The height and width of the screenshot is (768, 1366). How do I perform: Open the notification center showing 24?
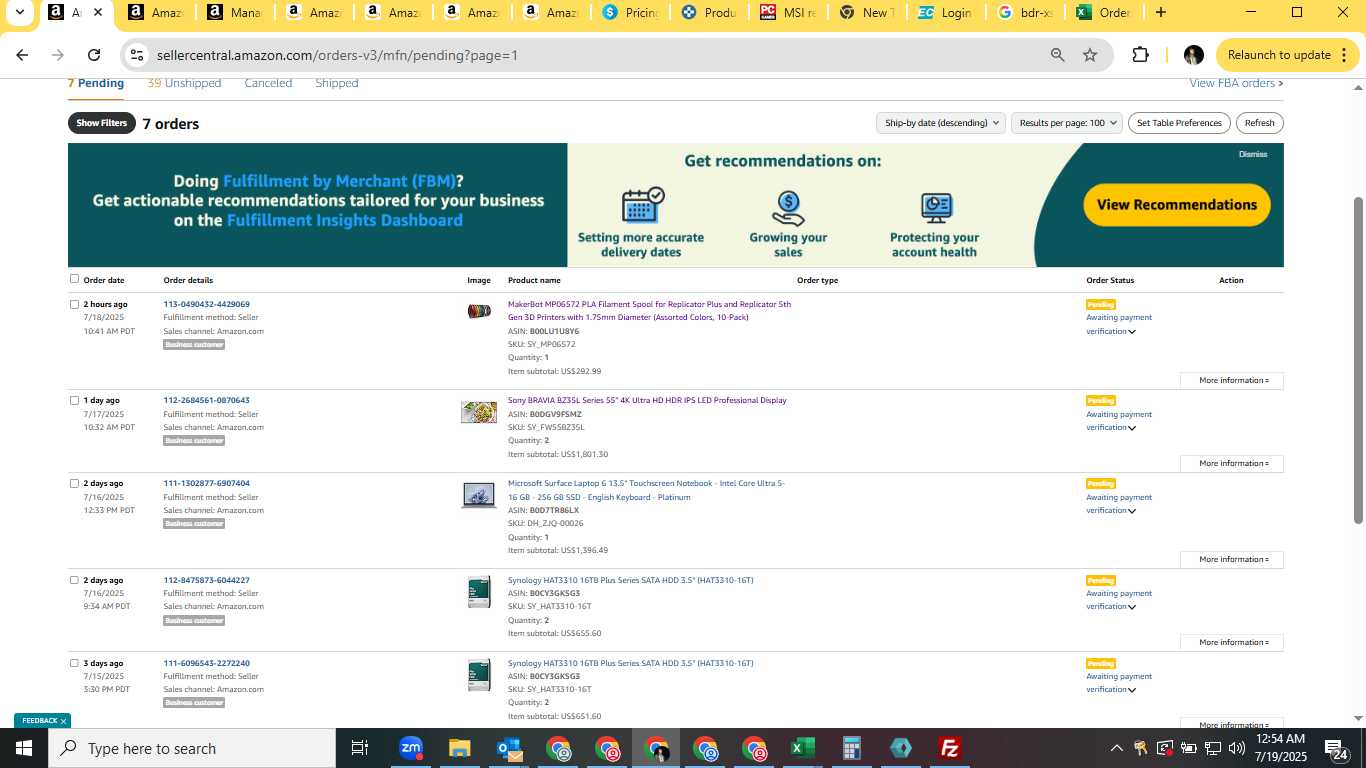(x=1337, y=748)
